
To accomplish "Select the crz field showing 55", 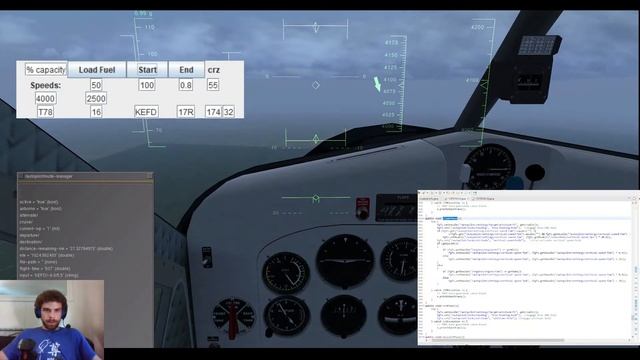I will (213, 85).
